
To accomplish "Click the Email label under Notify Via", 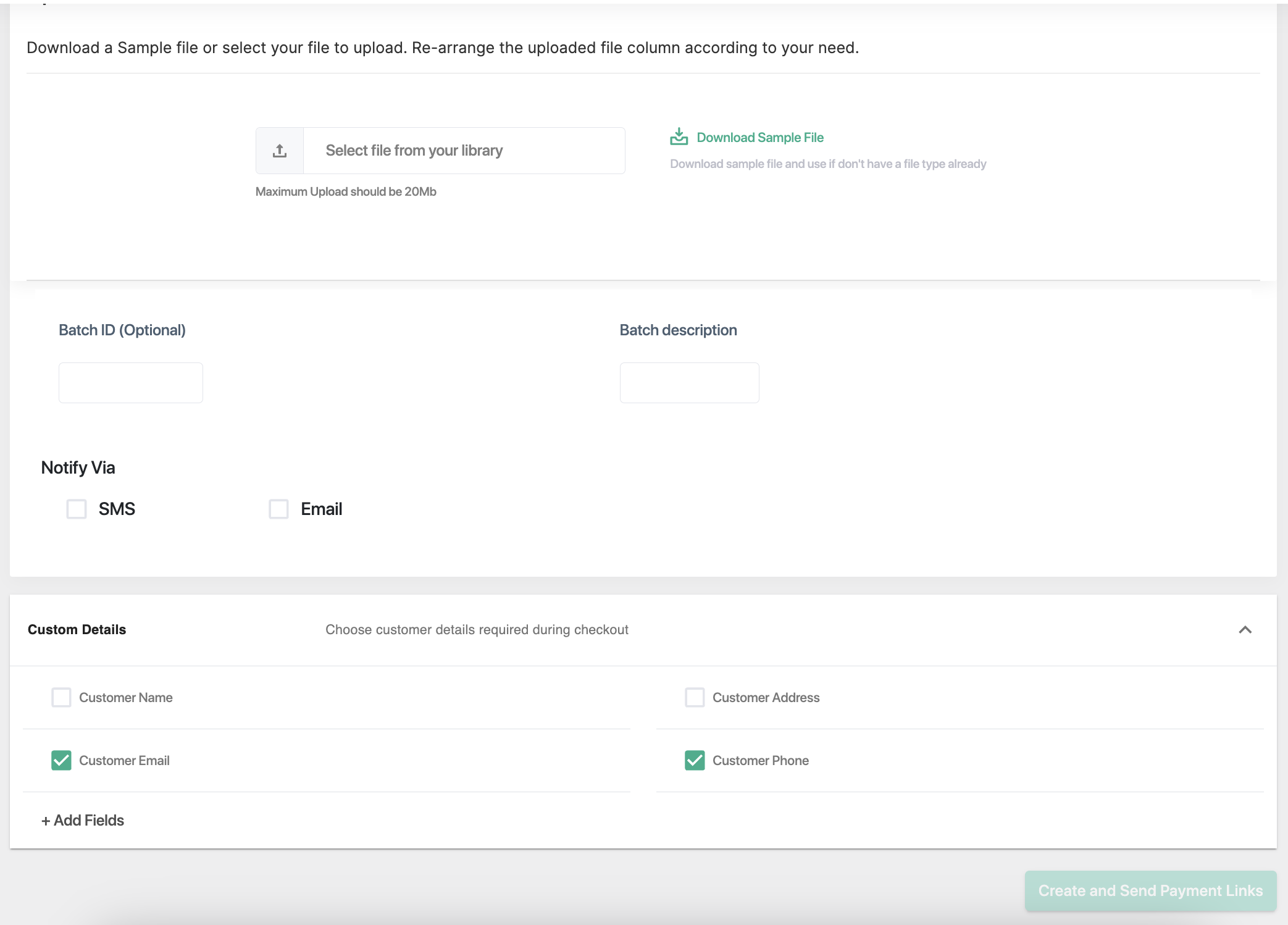I will coord(321,509).
